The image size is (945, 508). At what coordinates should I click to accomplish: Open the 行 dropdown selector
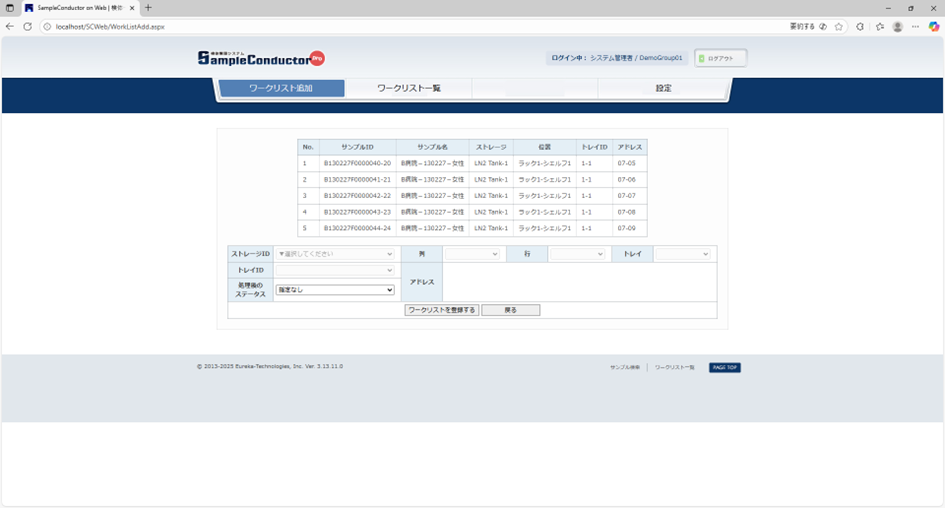pyautogui.click(x=578, y=254)
